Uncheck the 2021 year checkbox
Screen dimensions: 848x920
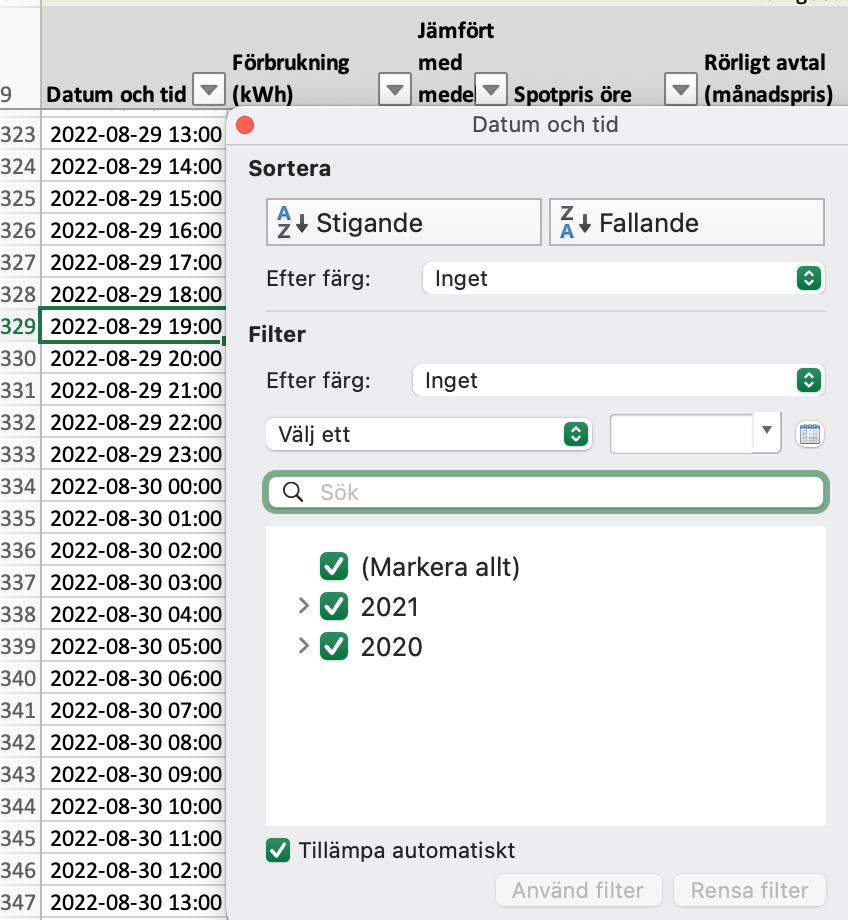pos(334,607)
